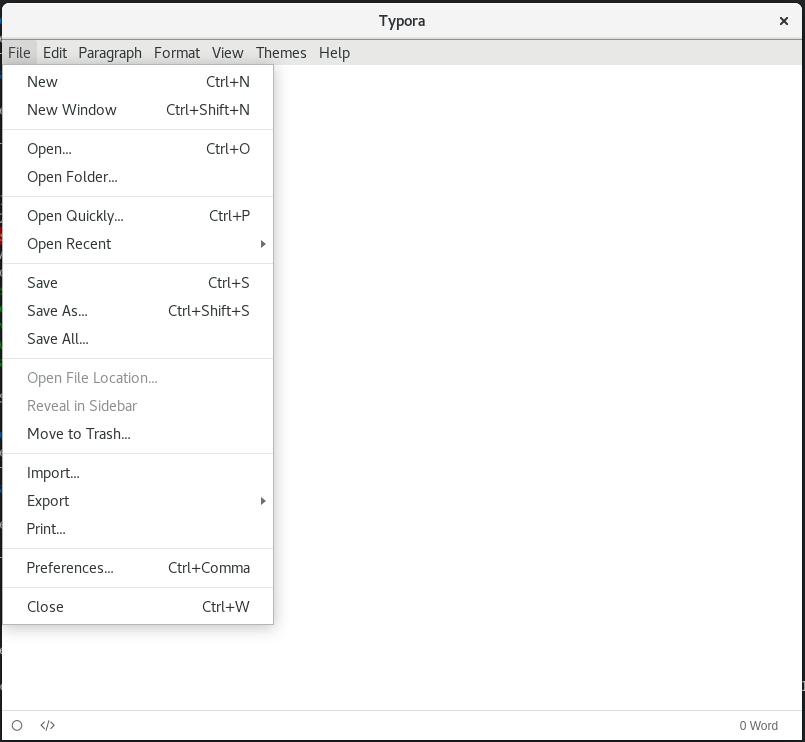
Task: Expand the Export submenu arrow
Action: (x=263, y=501)
